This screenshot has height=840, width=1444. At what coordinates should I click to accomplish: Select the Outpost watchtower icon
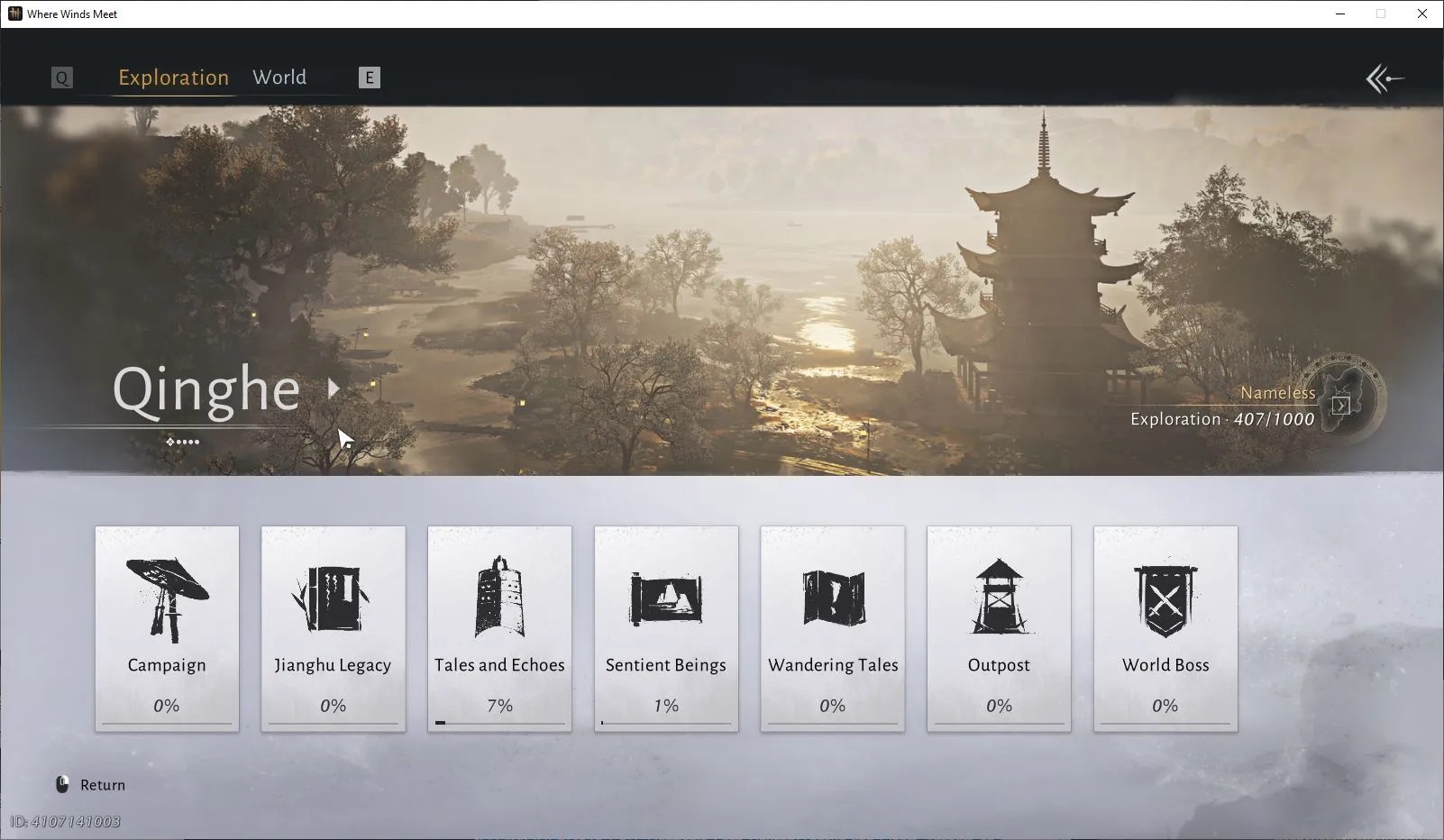(999, 597)
